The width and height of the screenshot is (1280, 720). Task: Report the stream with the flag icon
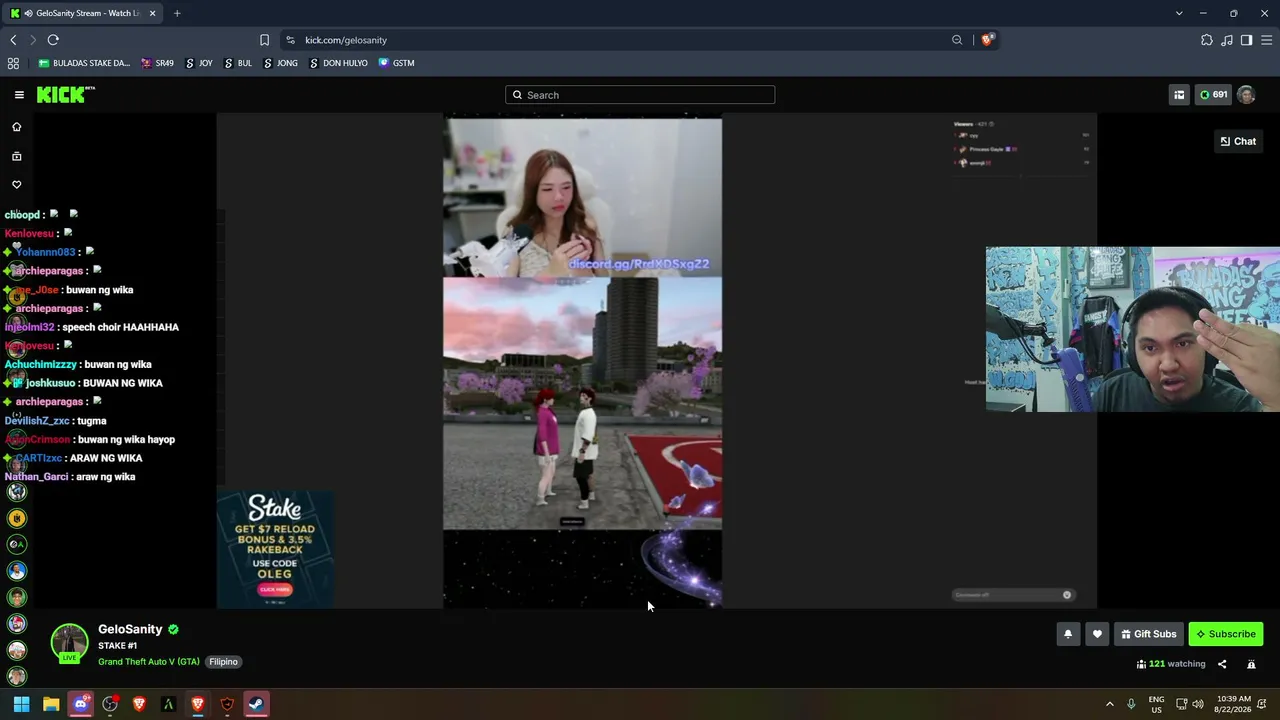(x=1251, y=664)
